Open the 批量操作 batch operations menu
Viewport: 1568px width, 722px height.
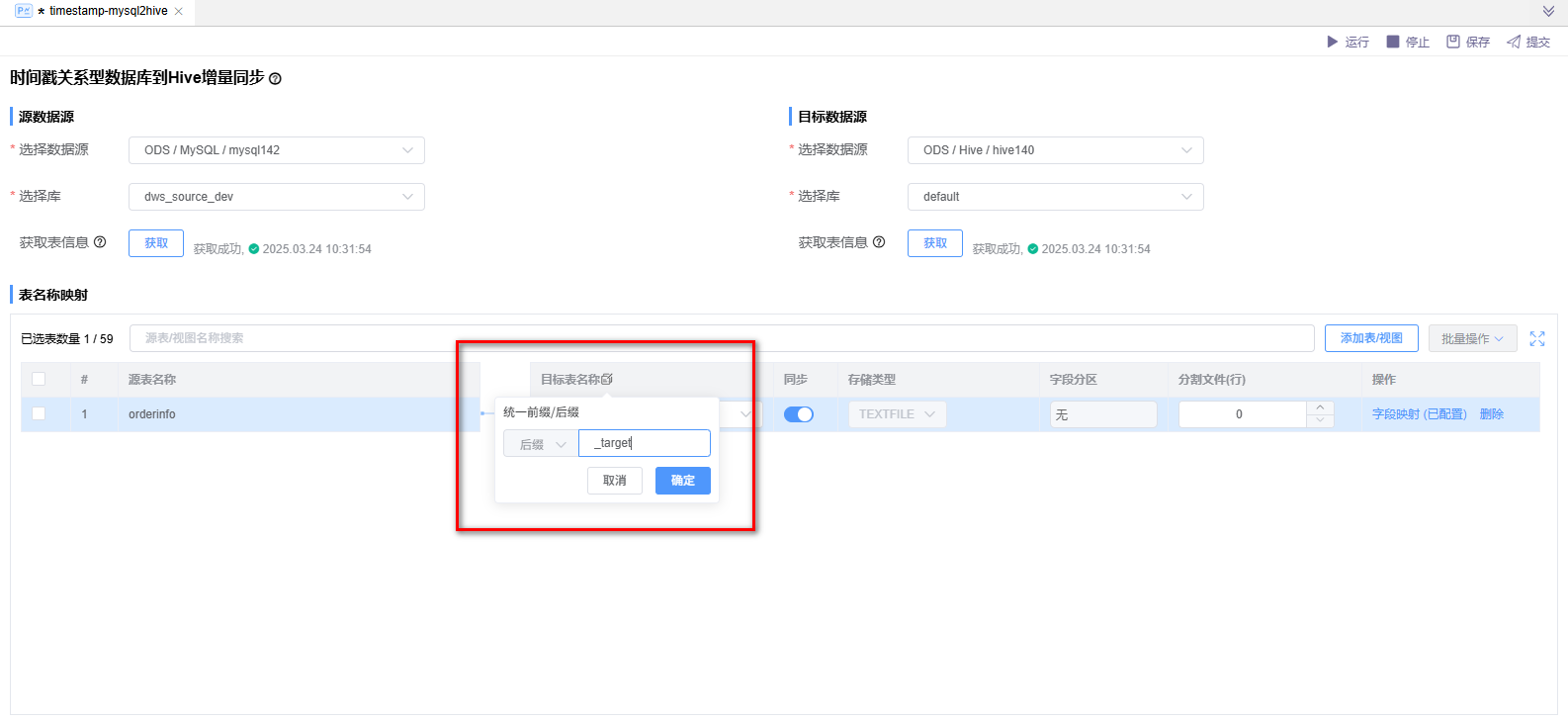[1472, 338]
